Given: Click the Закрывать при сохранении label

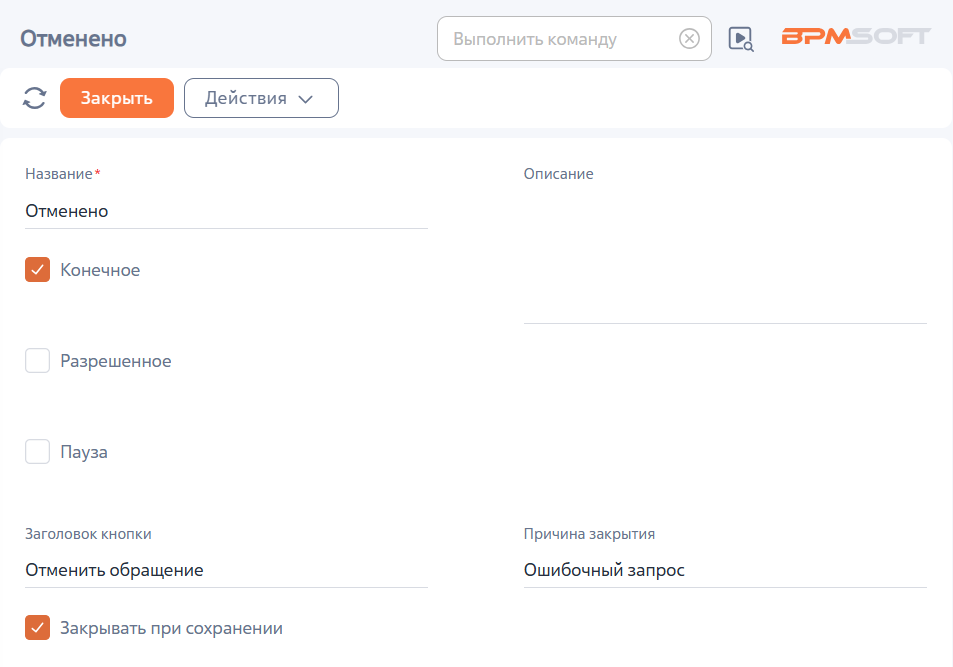Looking at the screenshot, I should (x=171, y=628).
